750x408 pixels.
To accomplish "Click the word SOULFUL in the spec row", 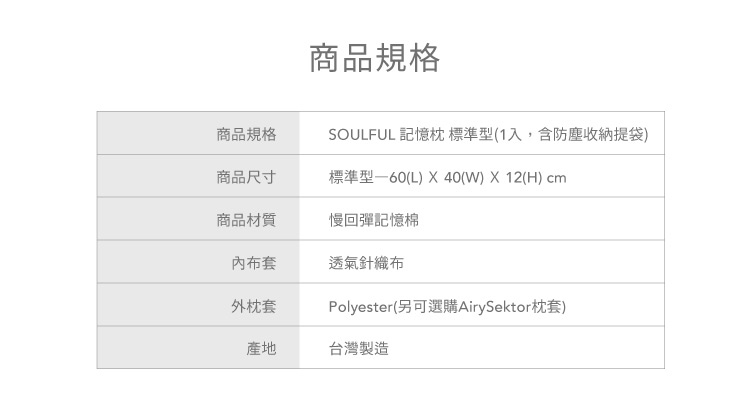I will click(x=361, y=135).
